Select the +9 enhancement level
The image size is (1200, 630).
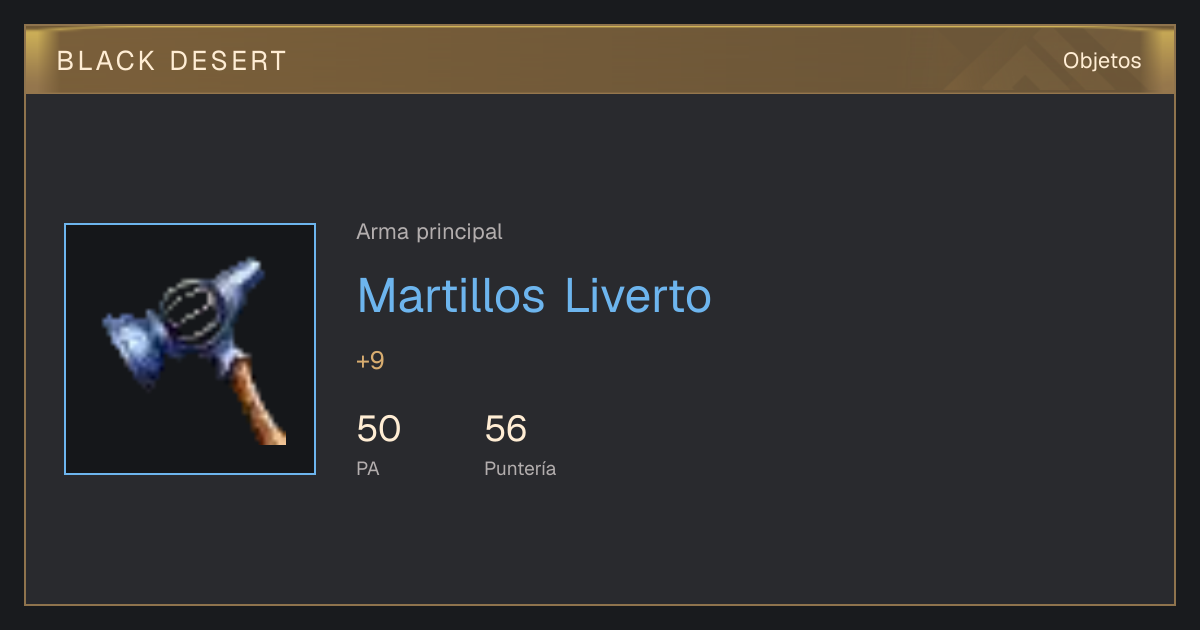(370, 361)
